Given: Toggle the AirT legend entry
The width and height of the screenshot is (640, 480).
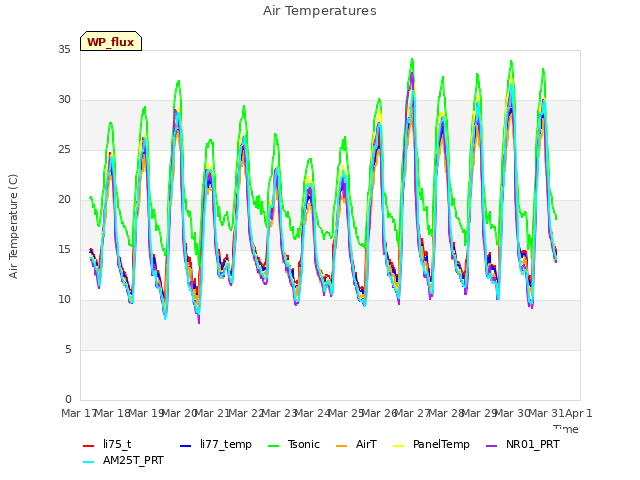Looking at the screenshot, I should click(356, 444).
